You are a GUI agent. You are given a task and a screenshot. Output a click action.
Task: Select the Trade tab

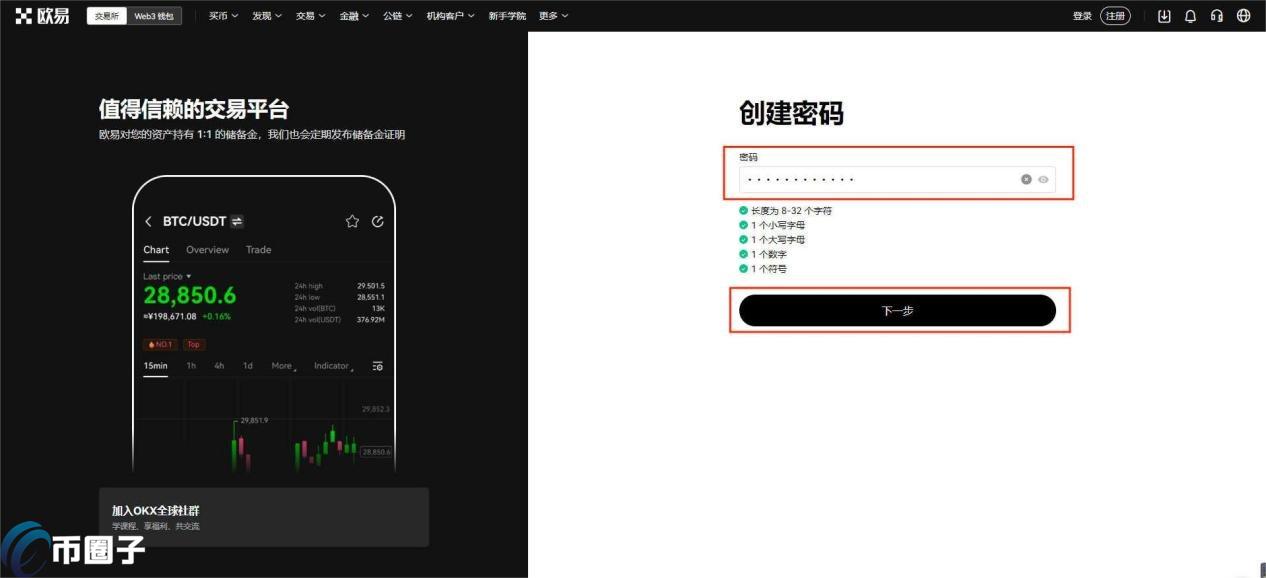(x=258, y=250)
